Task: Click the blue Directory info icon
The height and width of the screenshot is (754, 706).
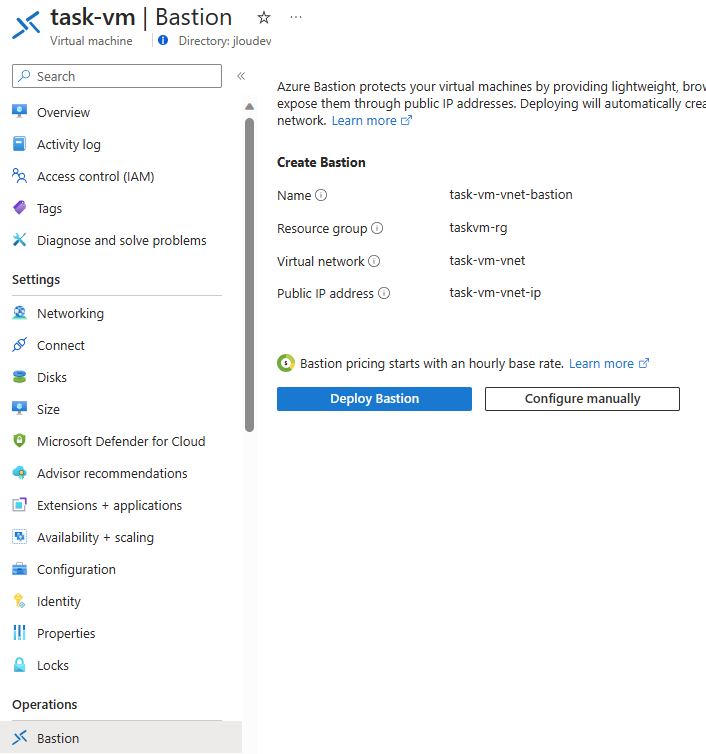Action: (x=163, y=40)
